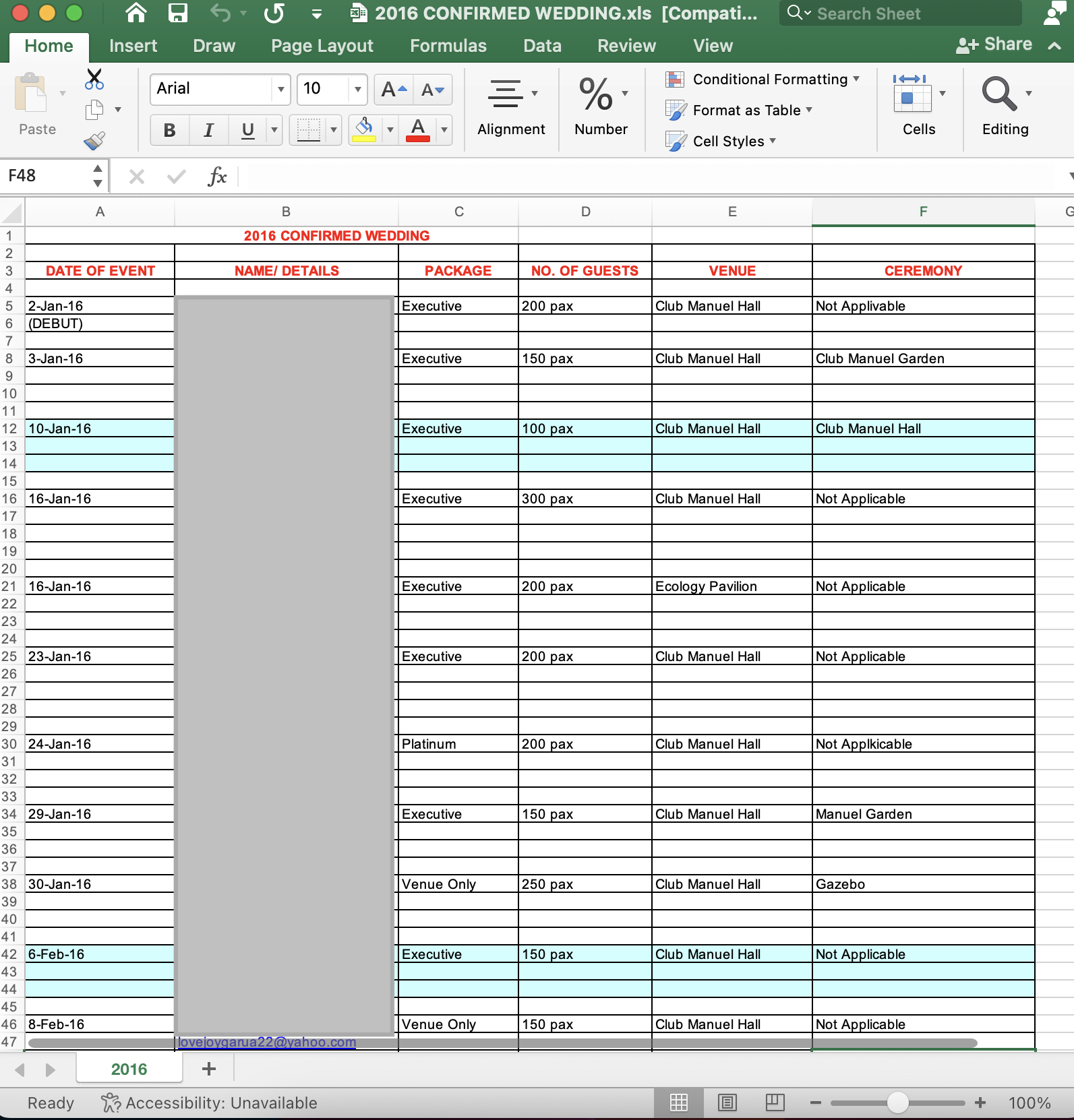
Task: Click the Home icon in title bar
Action: [x=136, y=13]
